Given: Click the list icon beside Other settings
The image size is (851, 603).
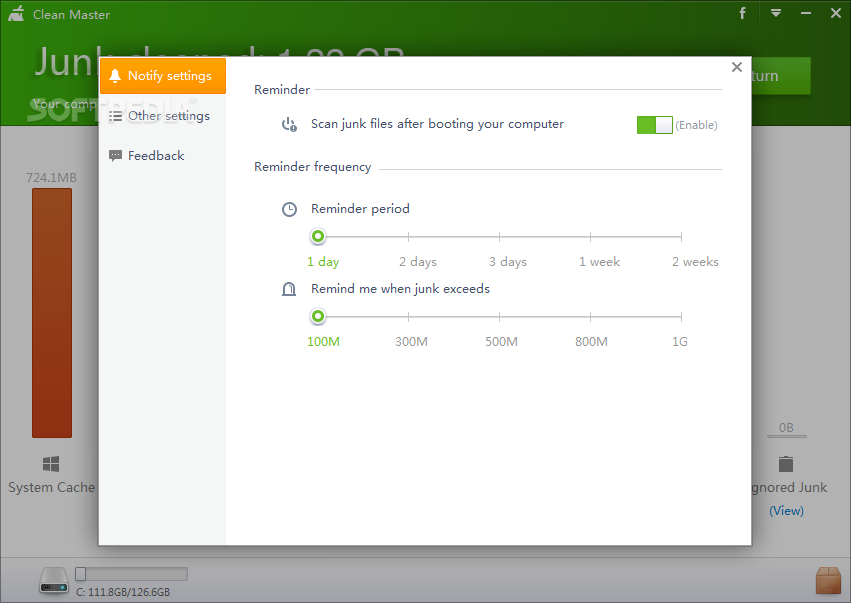Looking at the screenshot, I should click(x=115, y=116).
